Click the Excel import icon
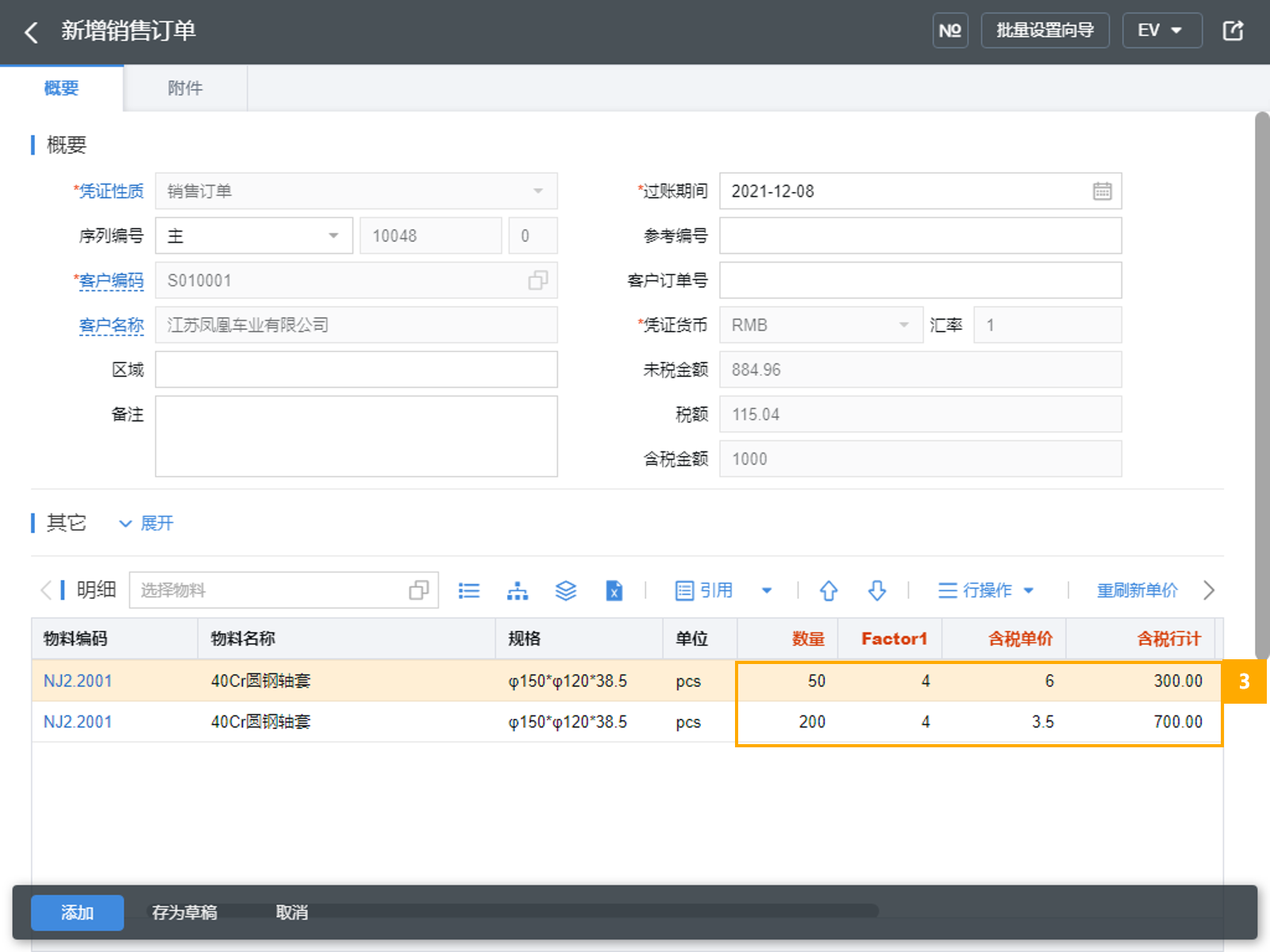 click(614, 590)
